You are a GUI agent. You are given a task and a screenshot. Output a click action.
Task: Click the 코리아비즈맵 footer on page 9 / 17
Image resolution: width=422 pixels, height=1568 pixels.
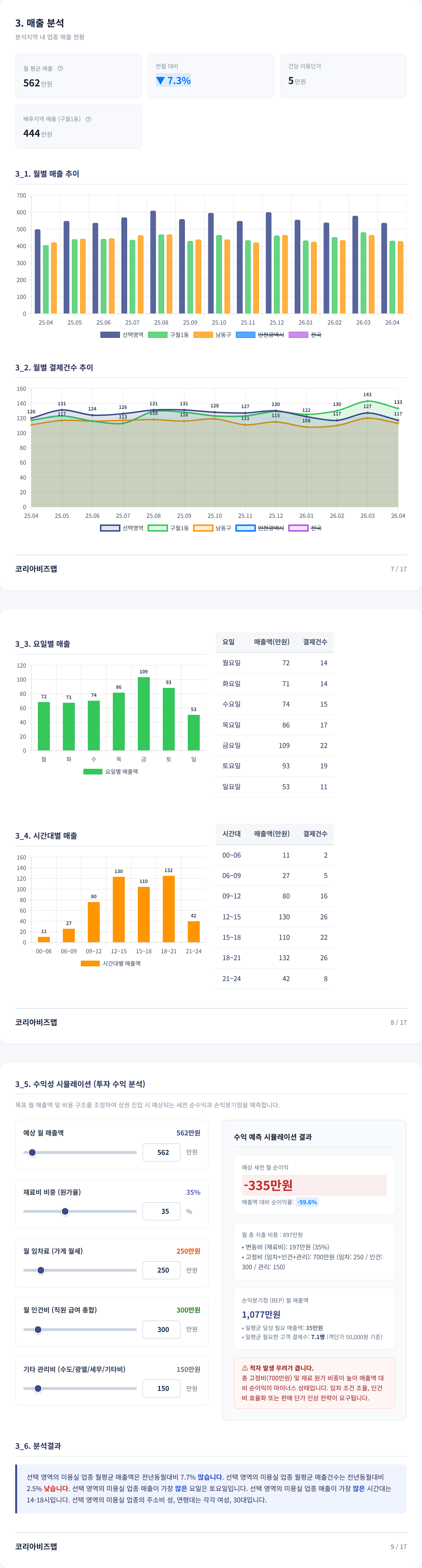point(36,1546)
